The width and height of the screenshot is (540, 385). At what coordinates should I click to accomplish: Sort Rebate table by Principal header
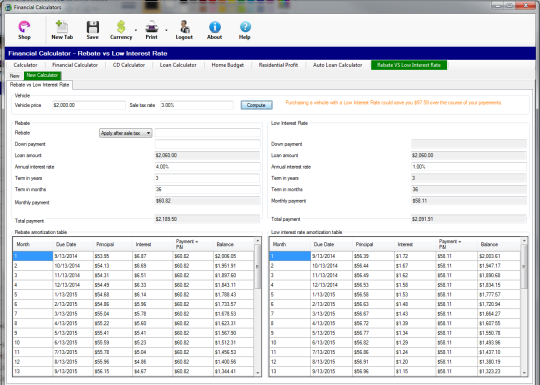(113, 244)
